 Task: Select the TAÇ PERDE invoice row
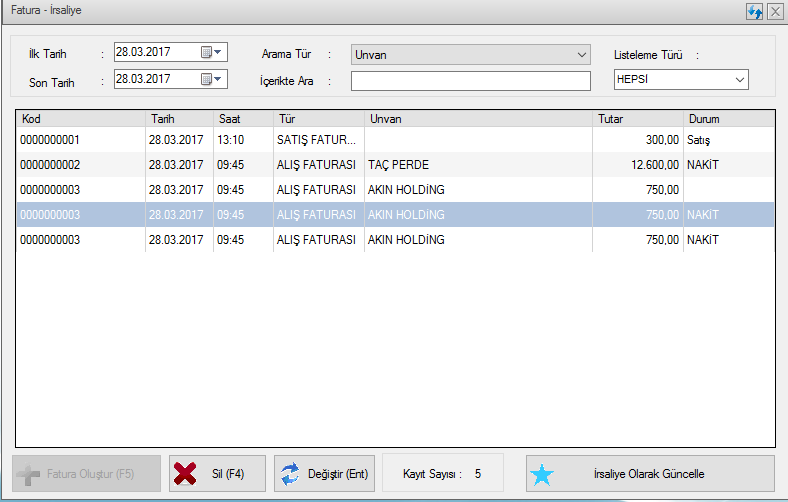pos(398,165)
